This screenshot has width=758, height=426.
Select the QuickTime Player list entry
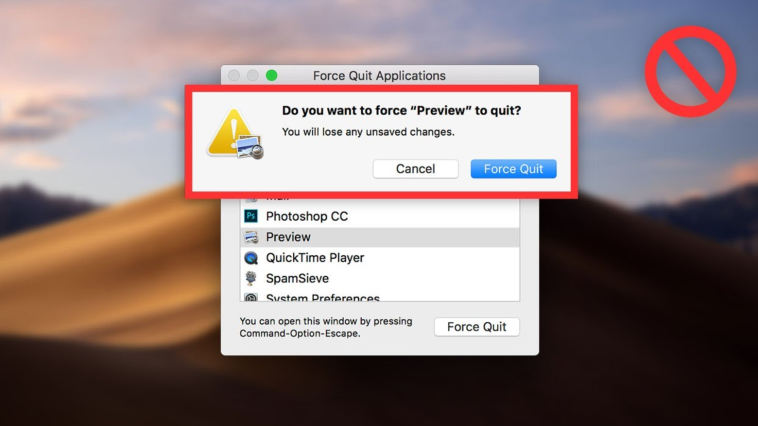380,258
